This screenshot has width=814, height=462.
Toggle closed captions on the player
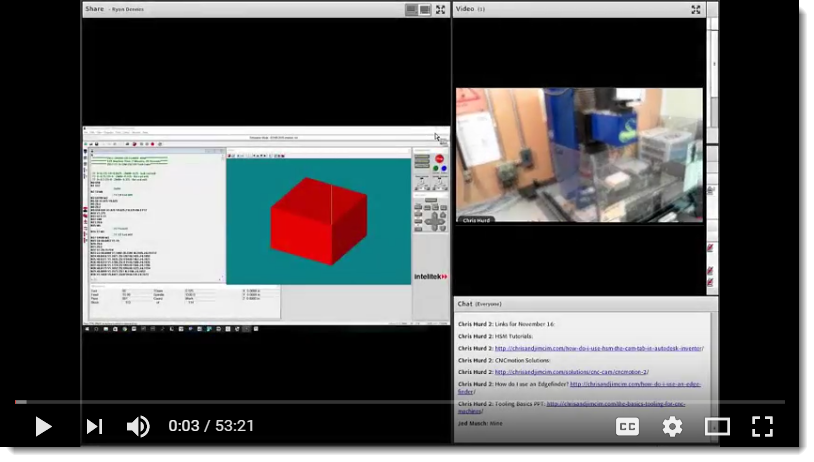point(627,427)
